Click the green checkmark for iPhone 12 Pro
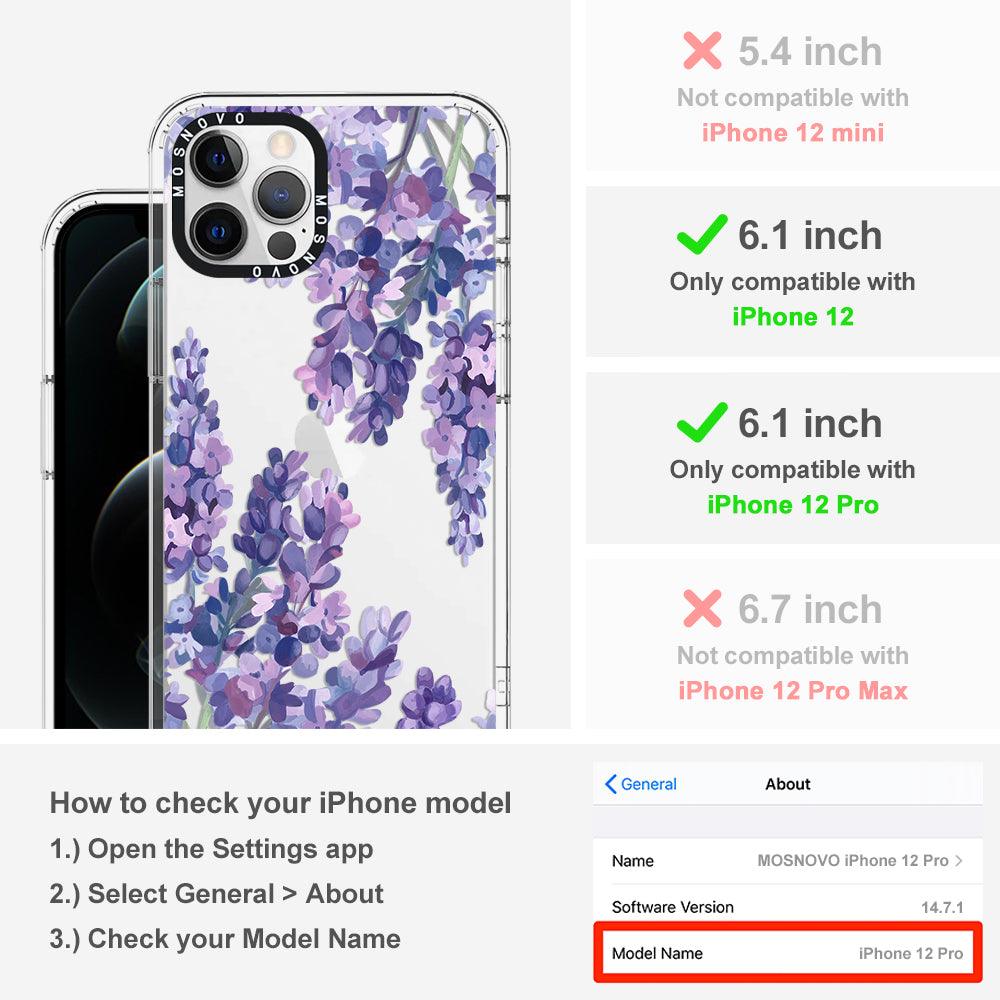The width and height of the screenshot is (1000, 1000). [x=702, y=422]
